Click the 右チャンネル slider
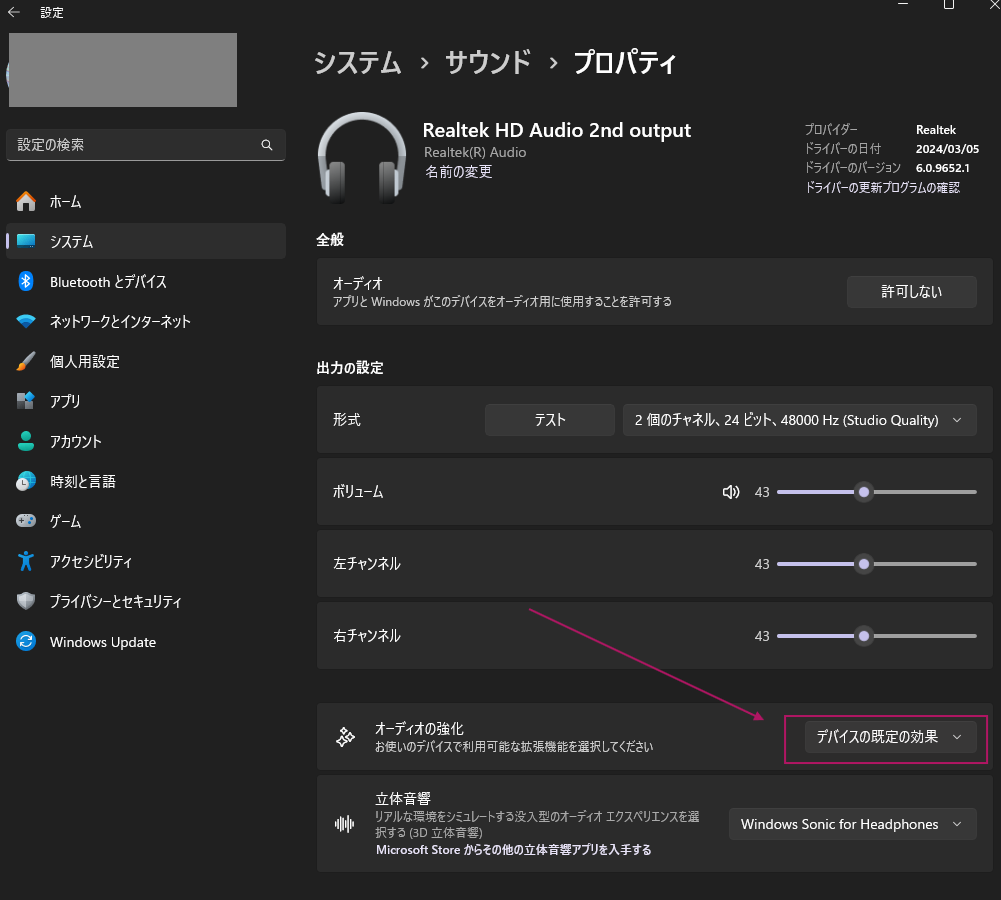Image resolution: width=1001 pixels, height=900 pixels. tap(877, 636)
